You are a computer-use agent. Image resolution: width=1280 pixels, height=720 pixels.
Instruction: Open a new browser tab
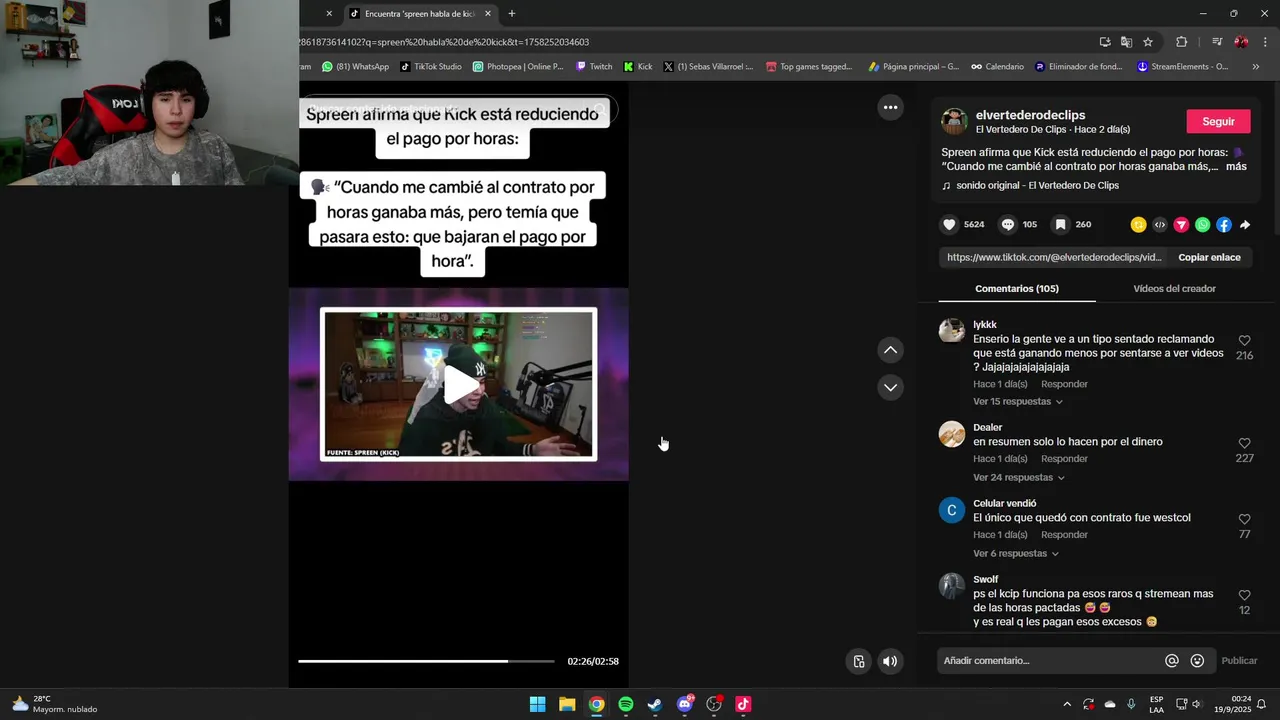pos(512,14)
